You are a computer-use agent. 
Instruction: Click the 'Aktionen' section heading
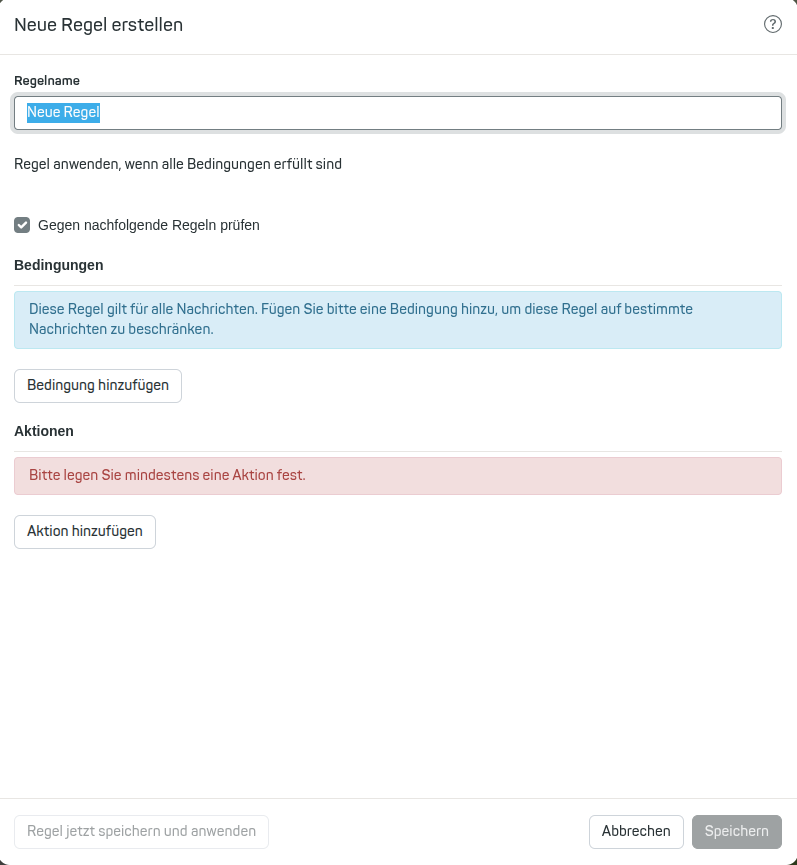pyautogui.click(x=44, y=431)
